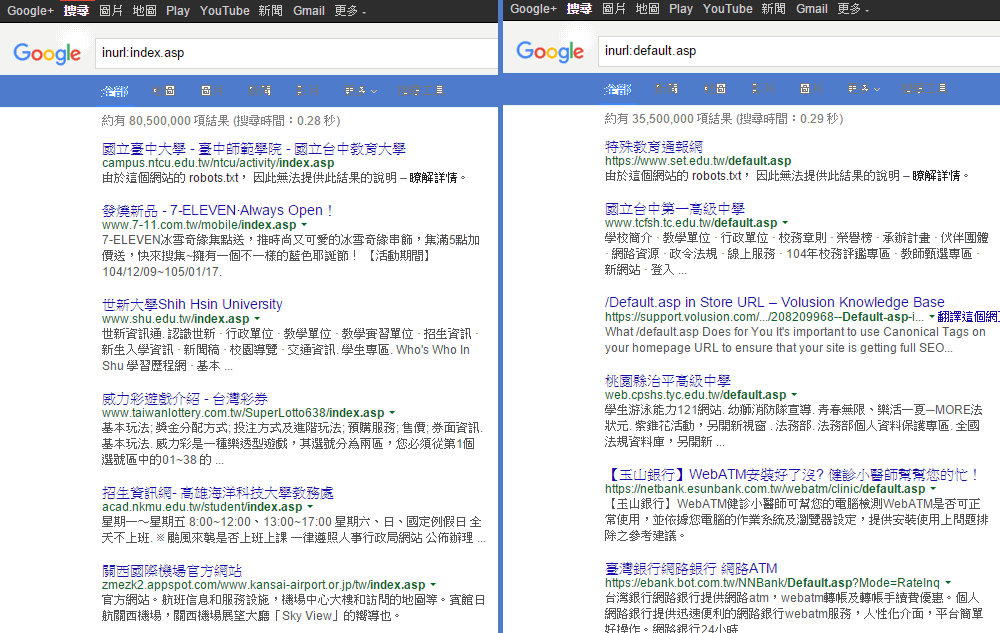
Task: Expand the arrow beside acad.nkmu.edu.tw URL
Action: coord(310,507)
